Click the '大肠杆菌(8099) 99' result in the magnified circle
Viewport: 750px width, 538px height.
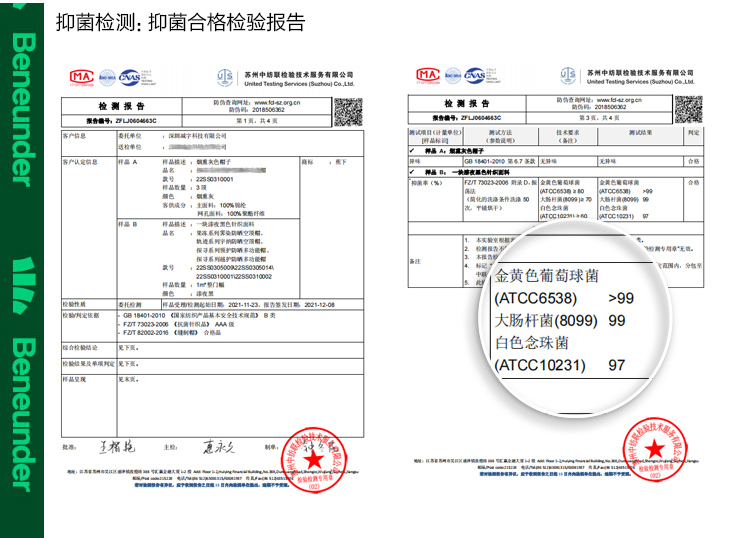coord(560,320)
